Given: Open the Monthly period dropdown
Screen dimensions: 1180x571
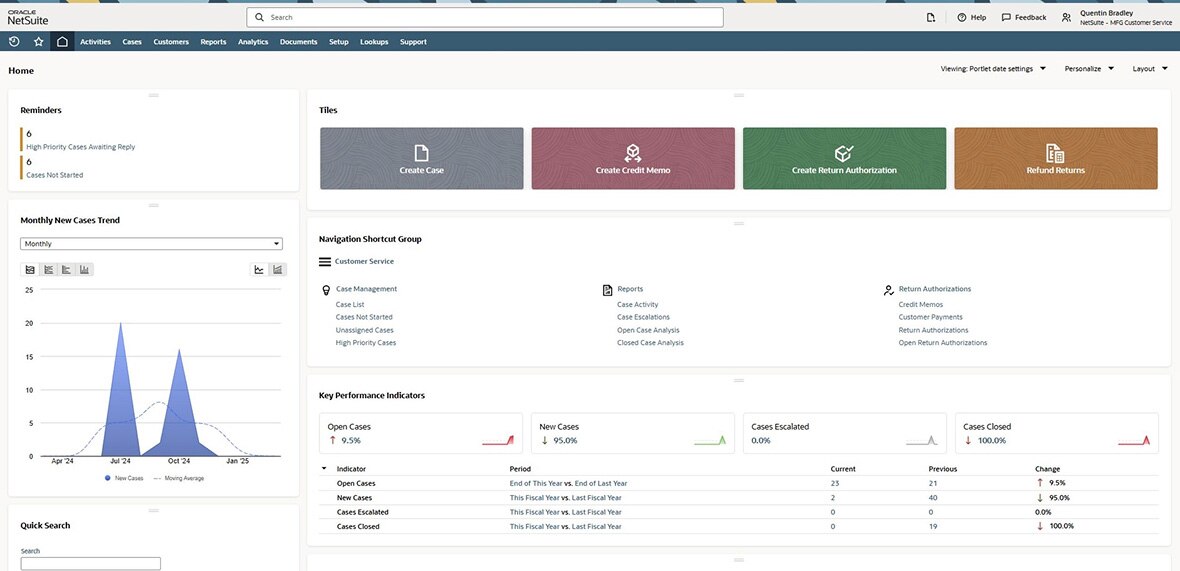Looking at the screenshot, I should click(151, 244).
